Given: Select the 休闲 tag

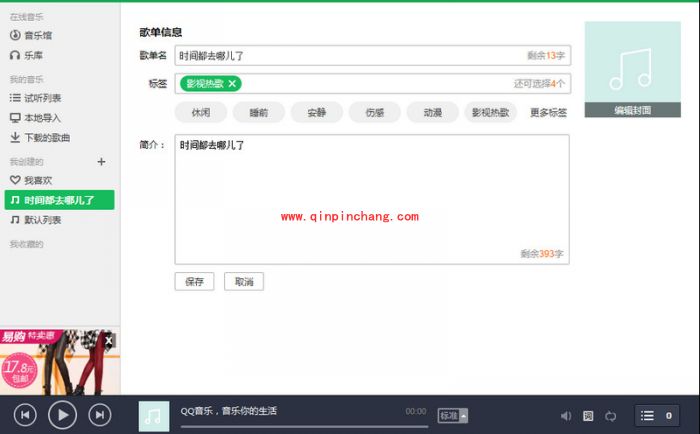Looking at the screenshot, I should pos(201,113).
